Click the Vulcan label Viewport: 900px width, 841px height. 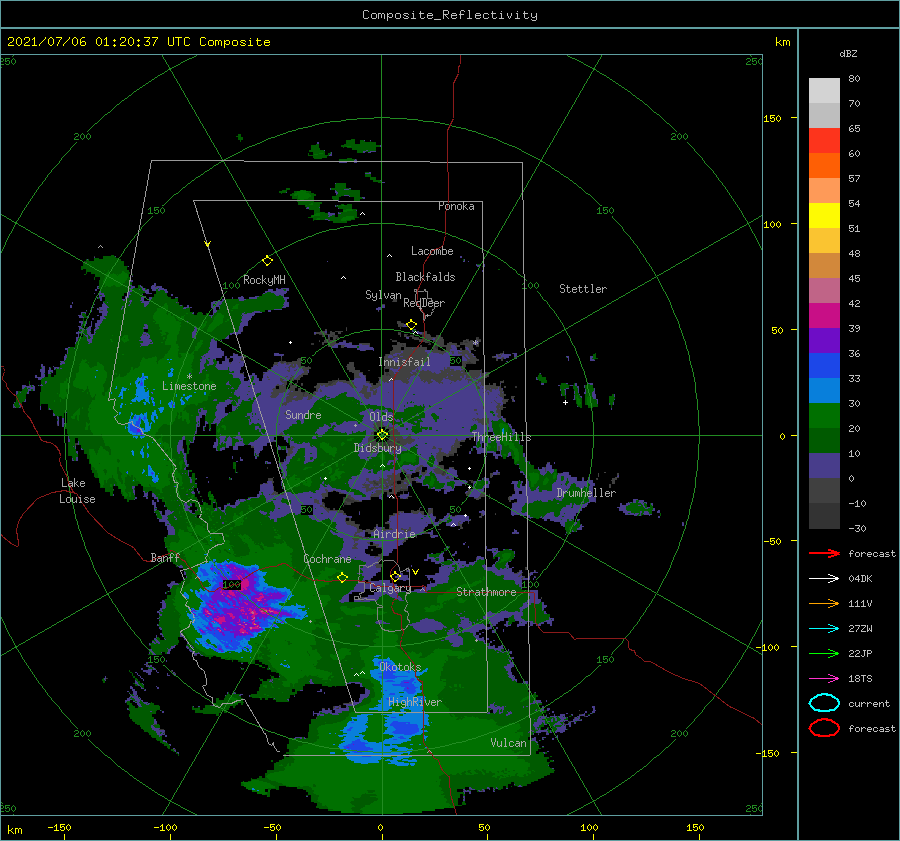[x=508, y=743]
